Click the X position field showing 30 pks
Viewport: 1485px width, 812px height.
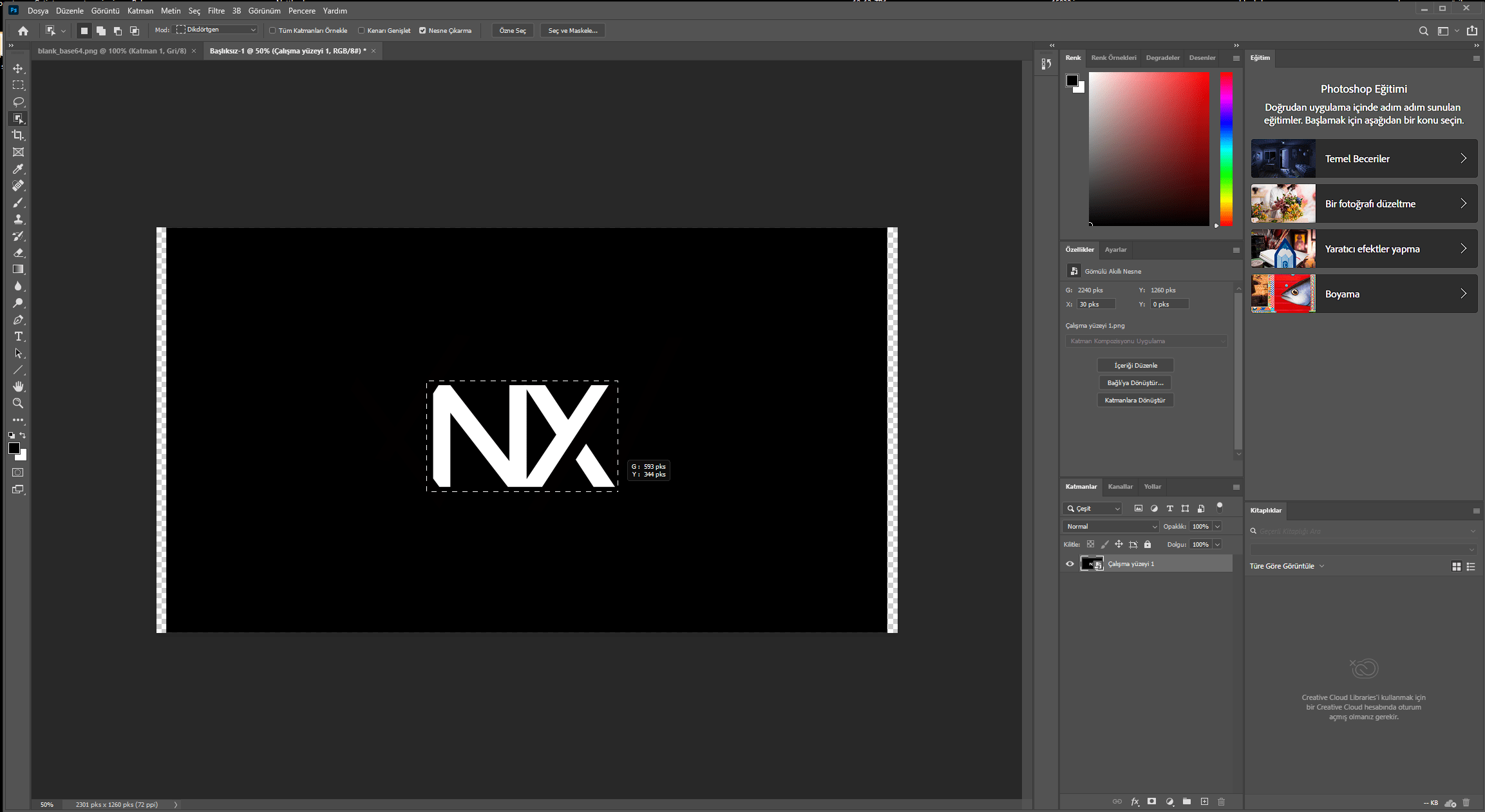(x=1095, y=305)
